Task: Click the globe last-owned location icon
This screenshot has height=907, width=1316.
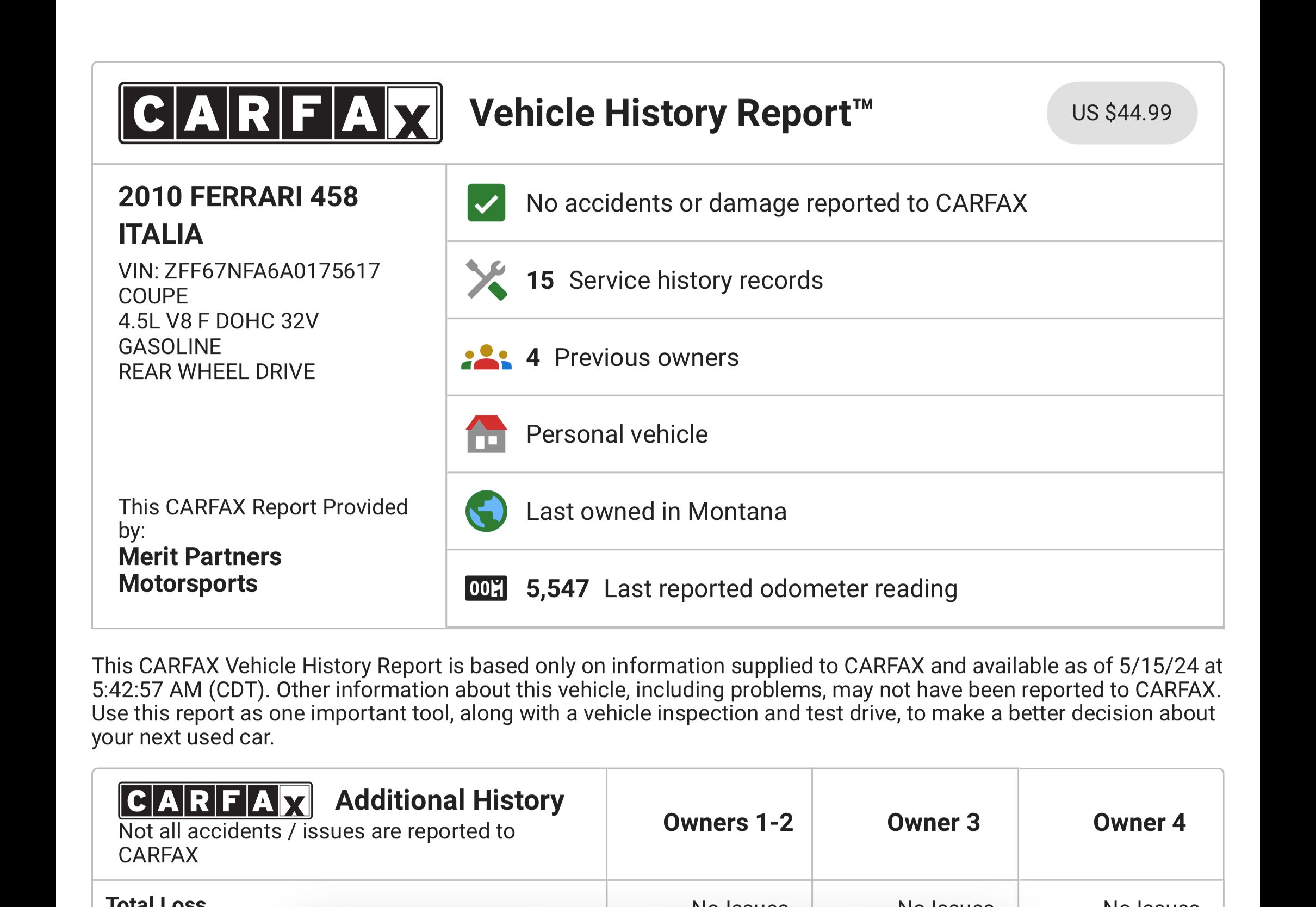Action: (486, 511)
